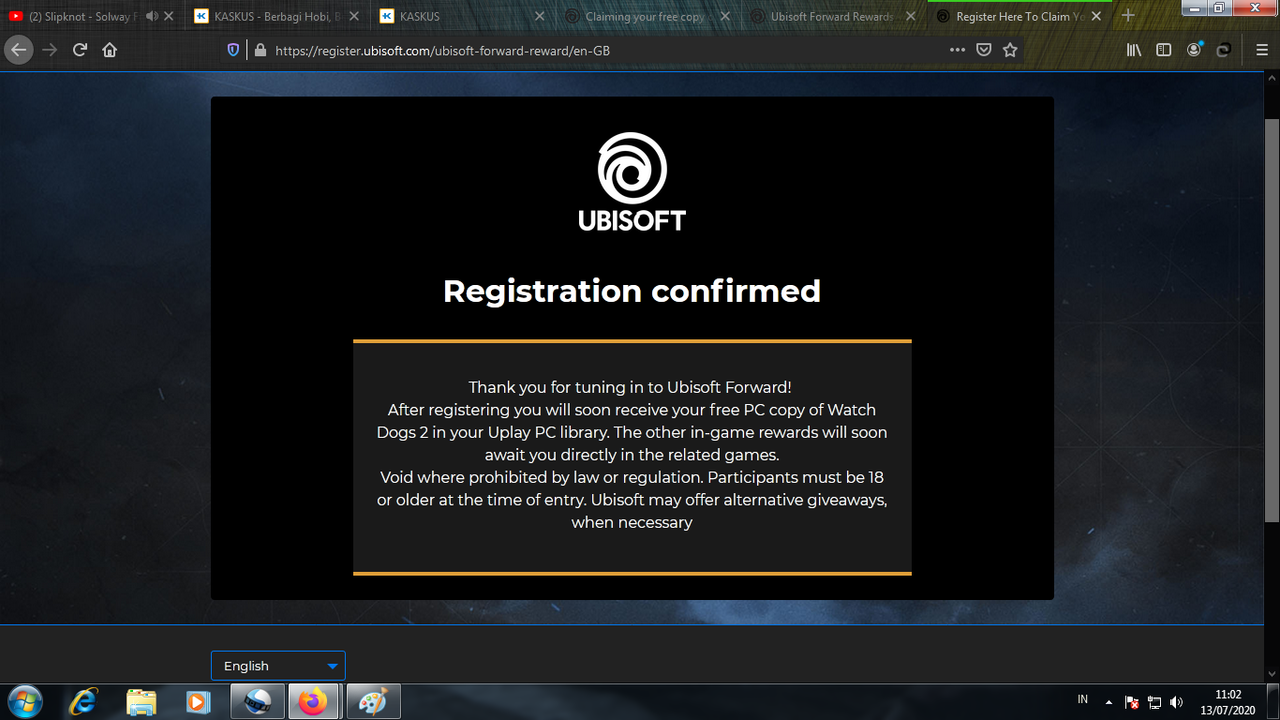The width and height of the screenshot is (1280, 720).
Task: Open the Windows Start menu
Action: click(x=24, y=702)
